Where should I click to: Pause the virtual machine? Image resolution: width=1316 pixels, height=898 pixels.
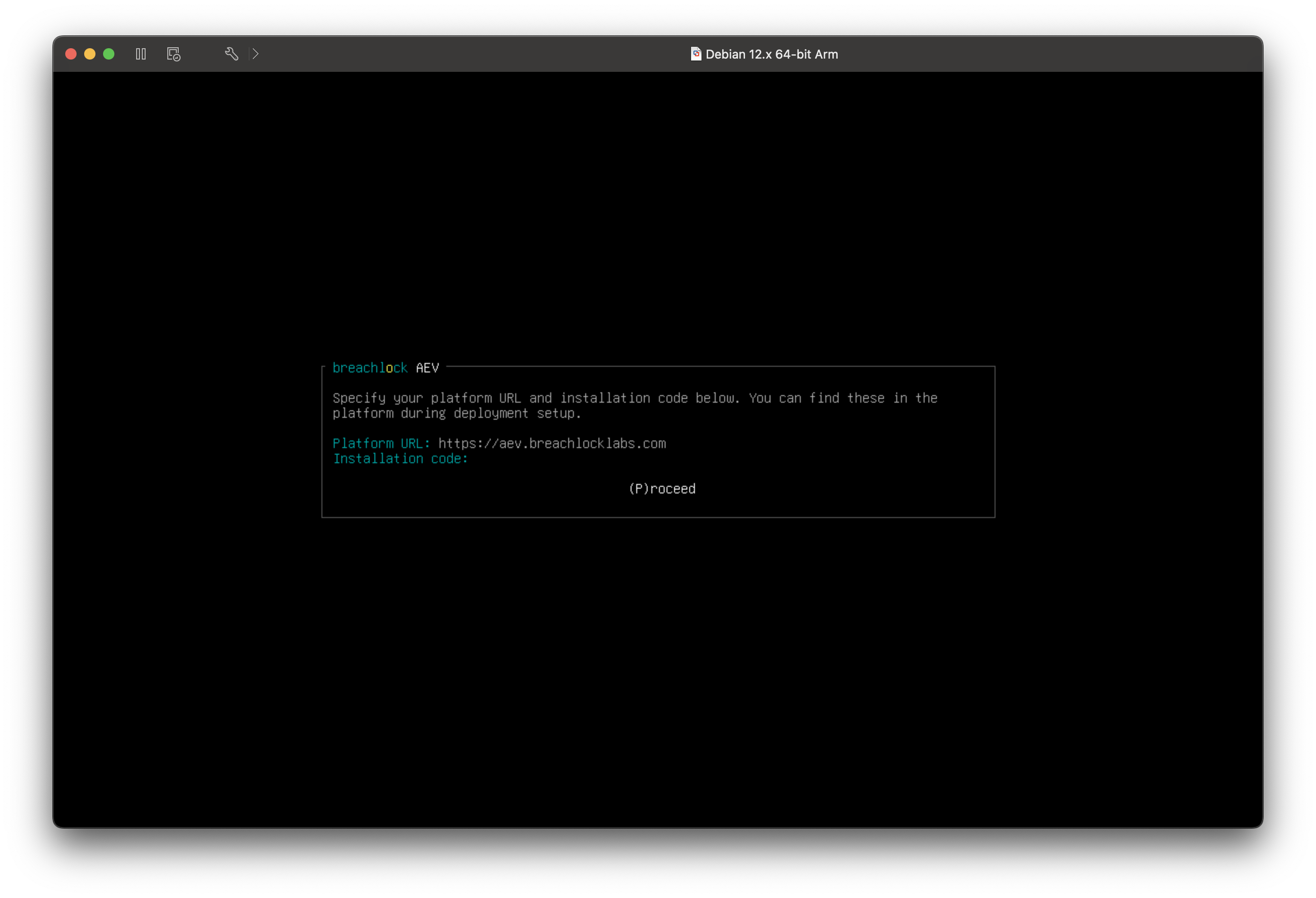(141, 54)
